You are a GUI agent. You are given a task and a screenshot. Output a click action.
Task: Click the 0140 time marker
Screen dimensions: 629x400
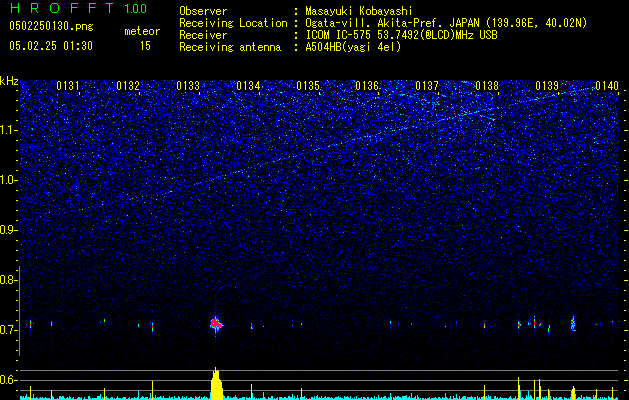click(607, 85)
